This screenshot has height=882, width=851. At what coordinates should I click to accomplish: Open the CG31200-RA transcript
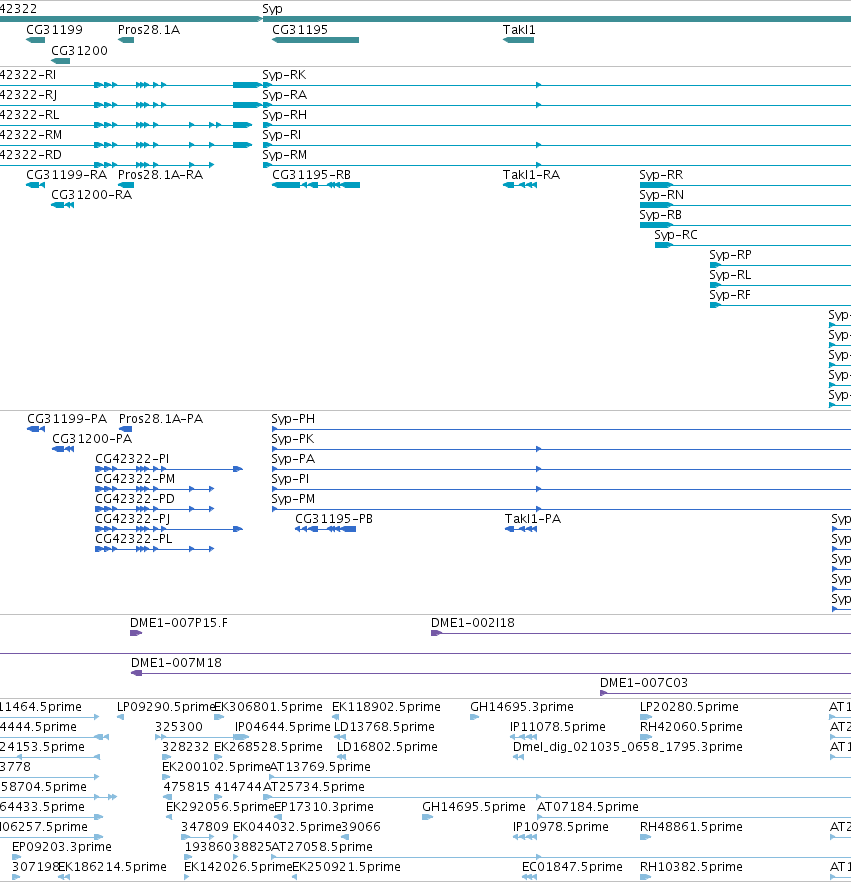coord(92,195)
